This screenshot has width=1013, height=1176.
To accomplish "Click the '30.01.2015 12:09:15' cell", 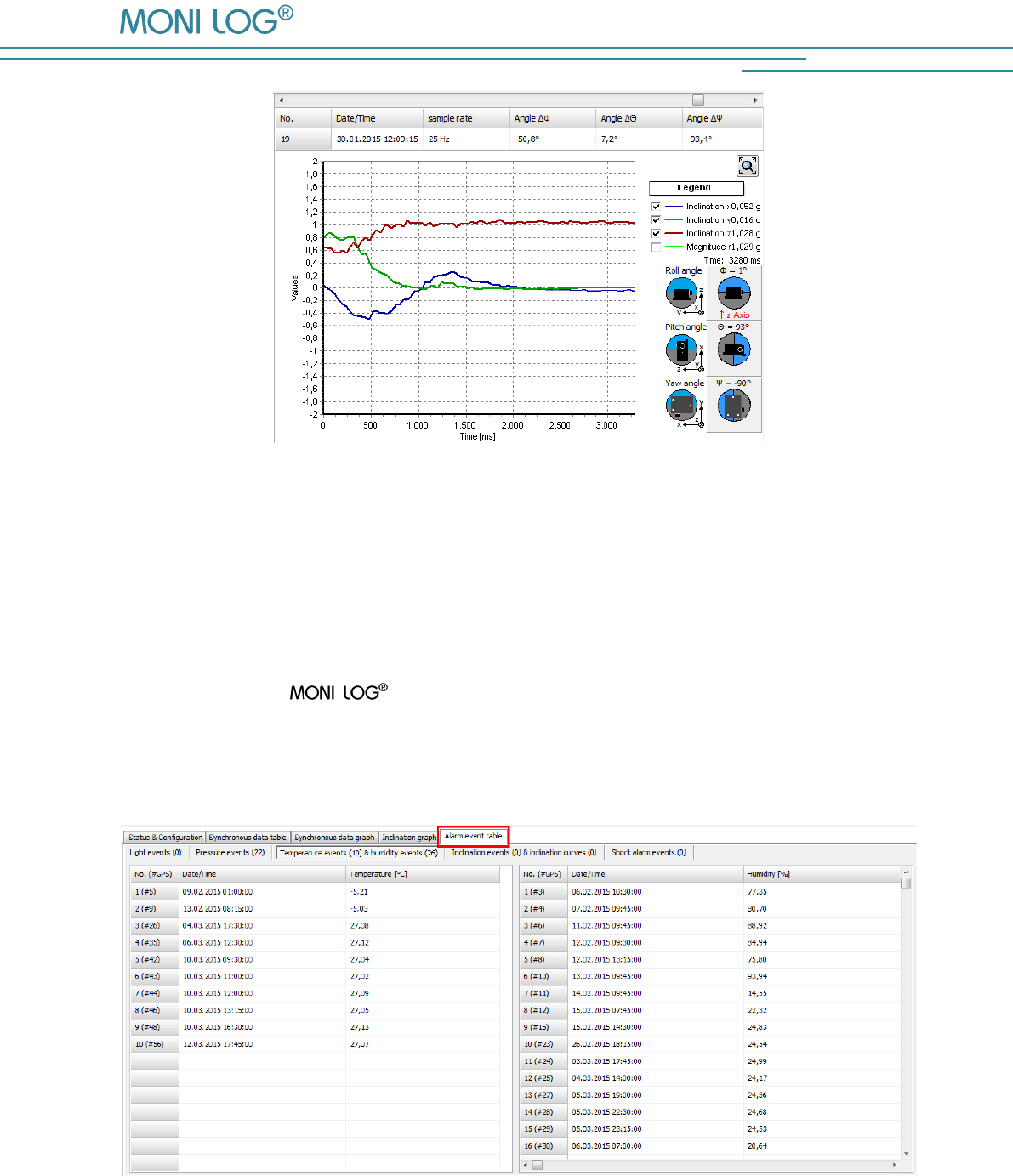I will [x=377, y=139].
